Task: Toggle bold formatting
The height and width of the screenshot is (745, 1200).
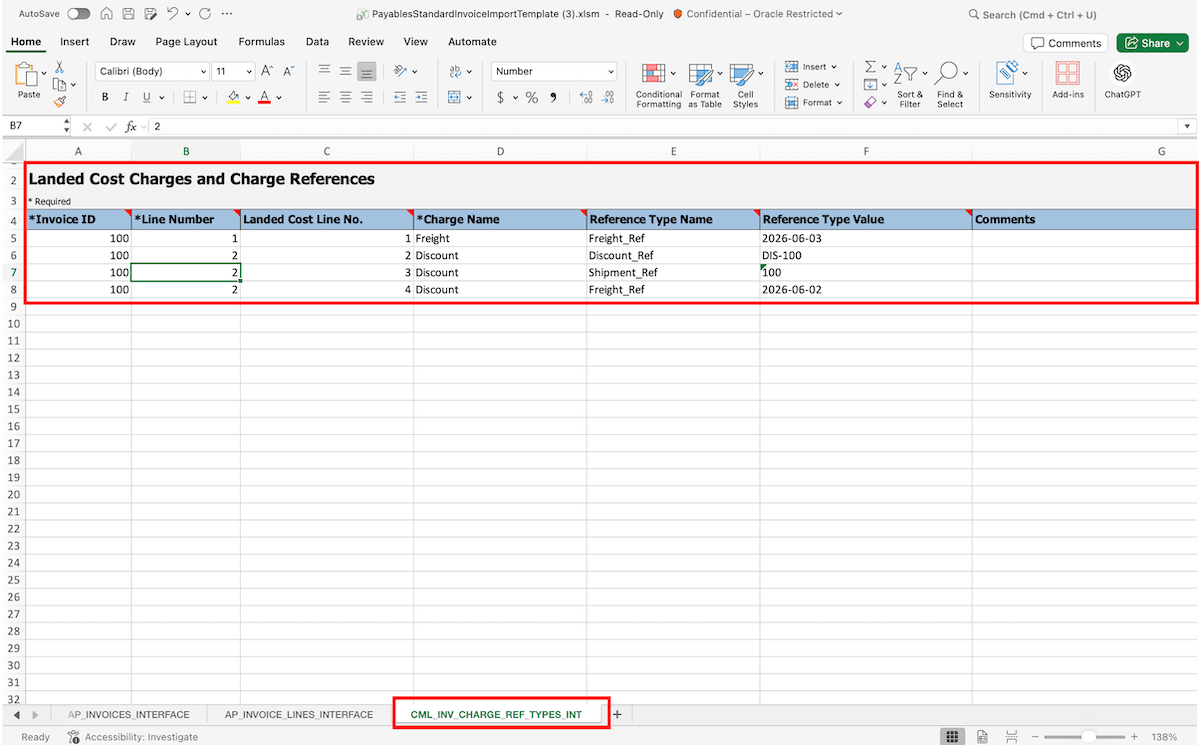Action: [104, 97]
